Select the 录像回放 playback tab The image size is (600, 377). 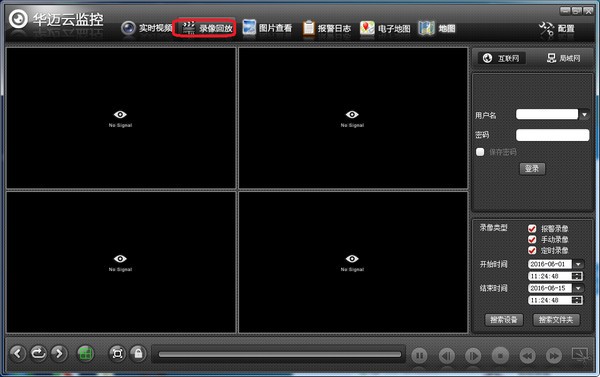(207, 28)
